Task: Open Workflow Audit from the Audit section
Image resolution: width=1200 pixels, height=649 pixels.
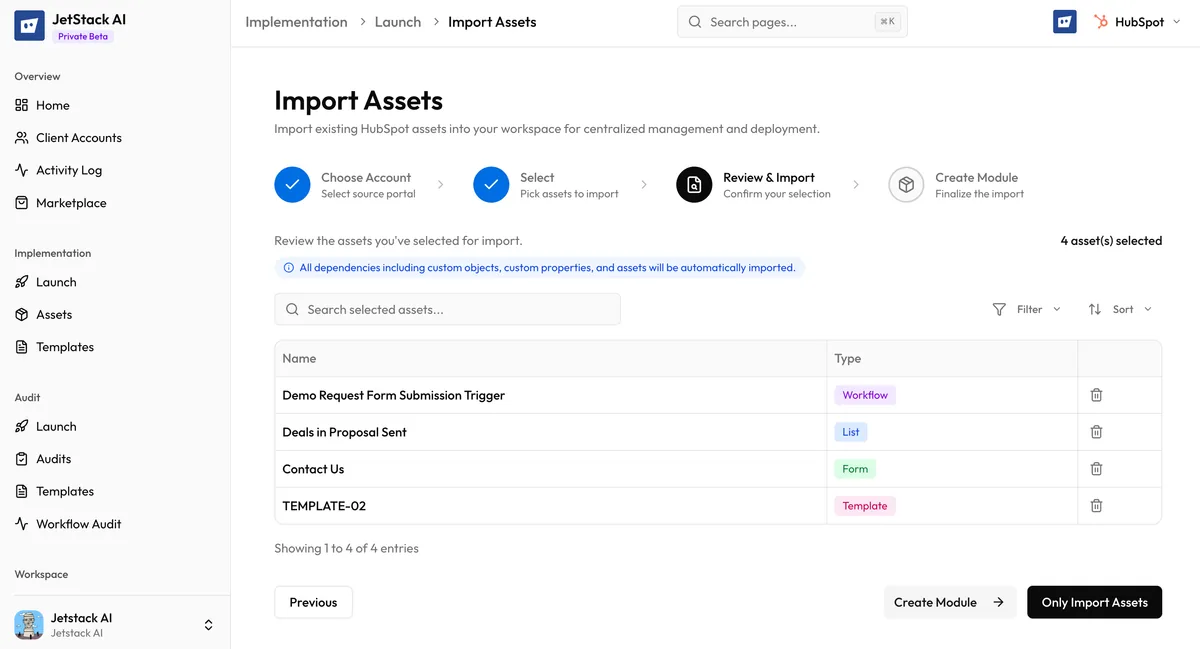Action: [77, 523]
